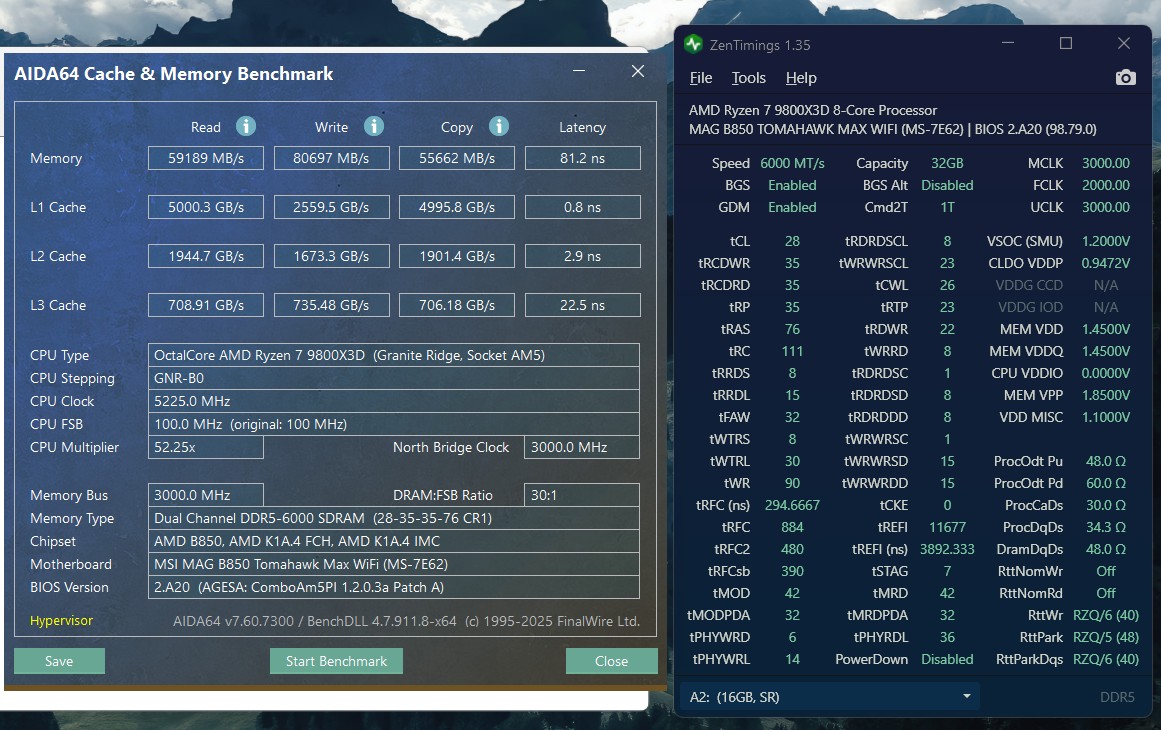Click the CPU Clock value 5225.0 MHz
1161x730 pixels.
(x=394, y=401)
